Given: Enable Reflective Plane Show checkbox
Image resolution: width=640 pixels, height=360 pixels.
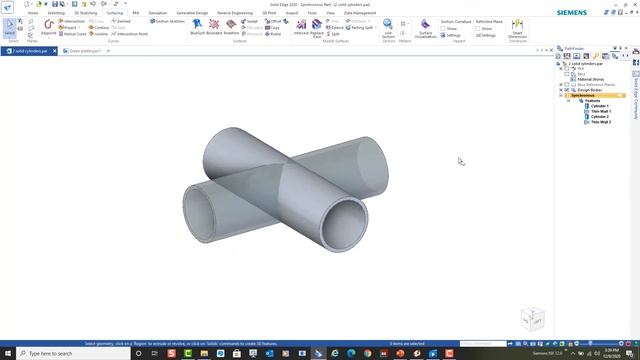Looking at the screenshot, I should click(x=478, y=29).
